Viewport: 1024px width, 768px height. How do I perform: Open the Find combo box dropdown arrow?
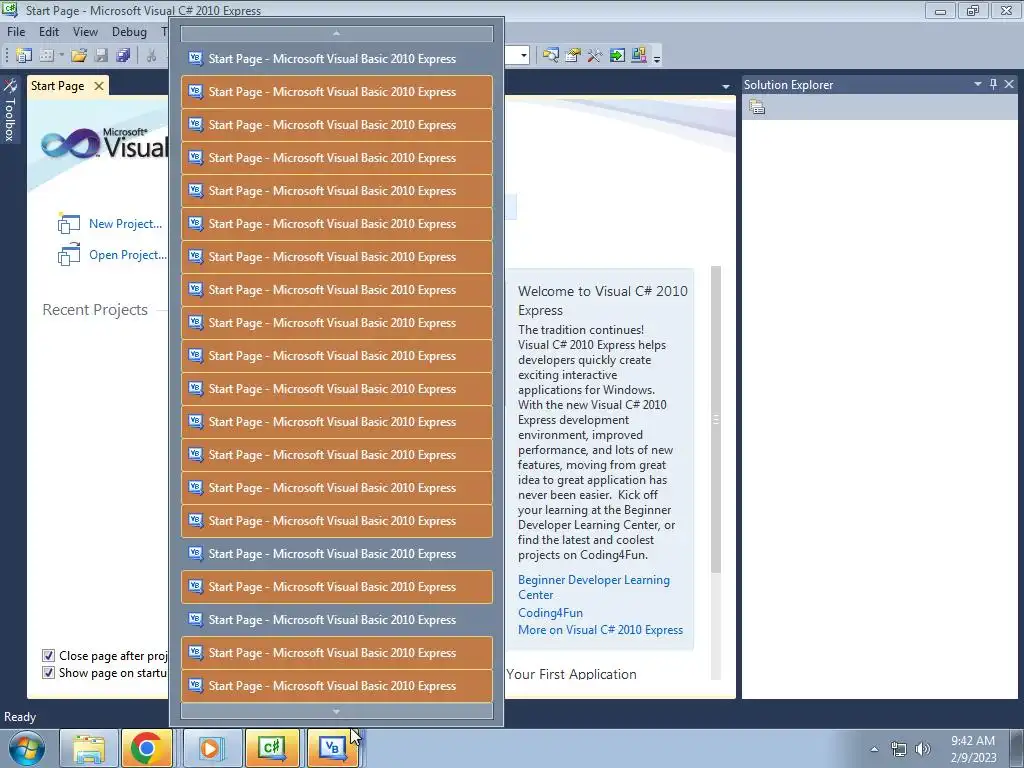(524, 56)
